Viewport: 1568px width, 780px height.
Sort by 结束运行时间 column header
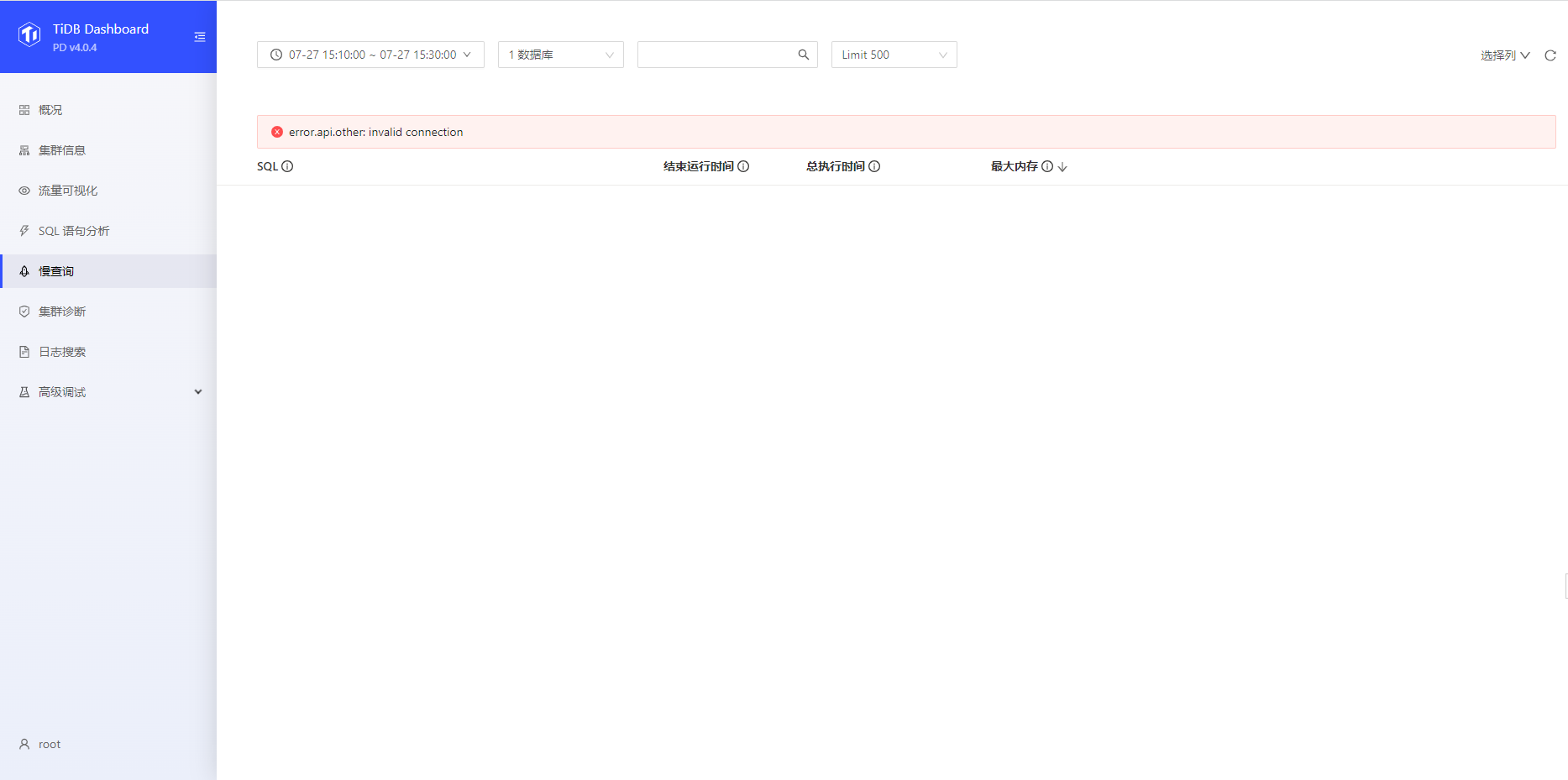(699, 166)
